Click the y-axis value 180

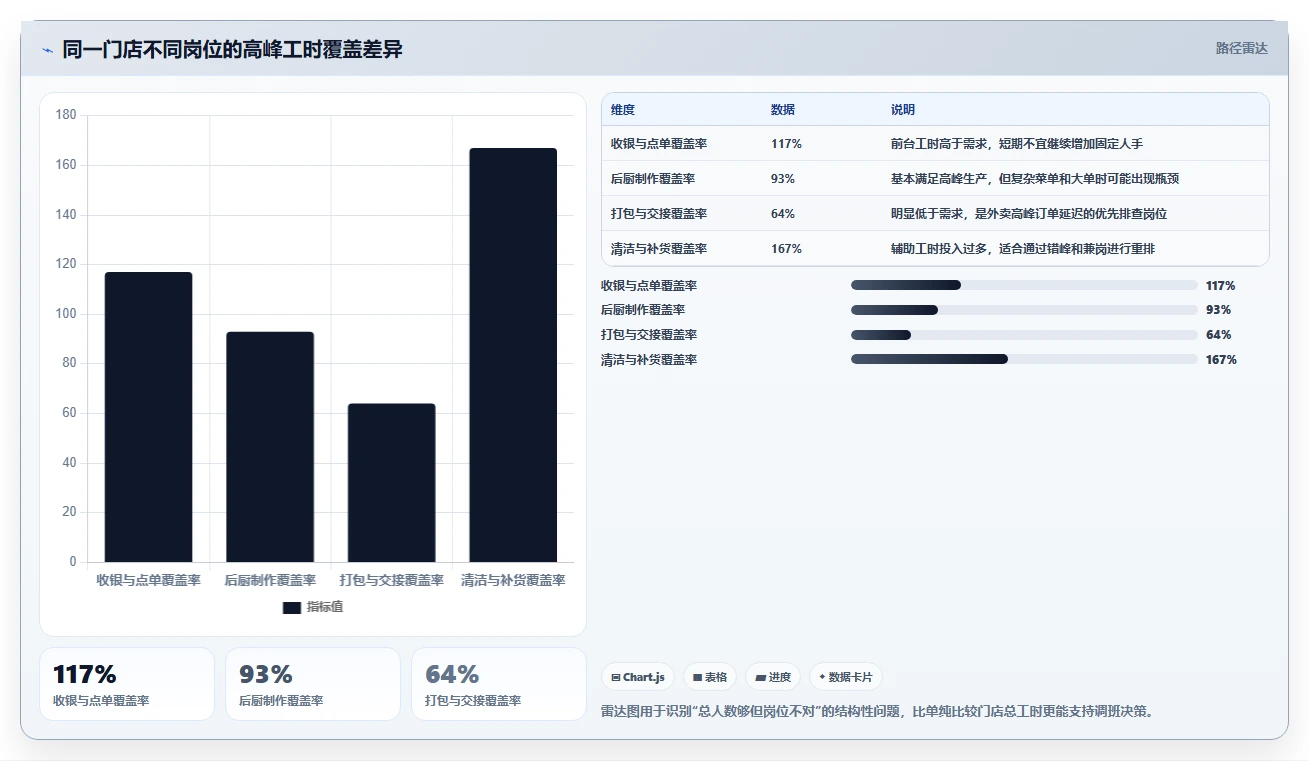pyautogui.click(x=66, y=115)
